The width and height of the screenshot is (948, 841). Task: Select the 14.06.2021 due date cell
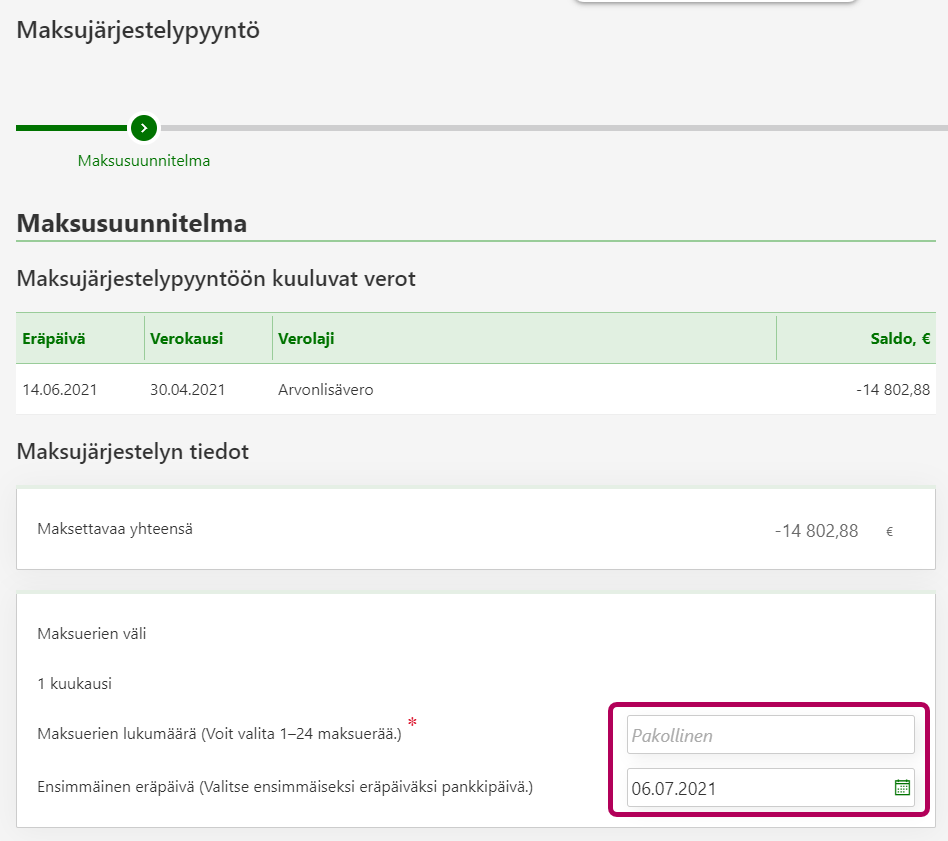pyautogui.click(x=60, y=390)
